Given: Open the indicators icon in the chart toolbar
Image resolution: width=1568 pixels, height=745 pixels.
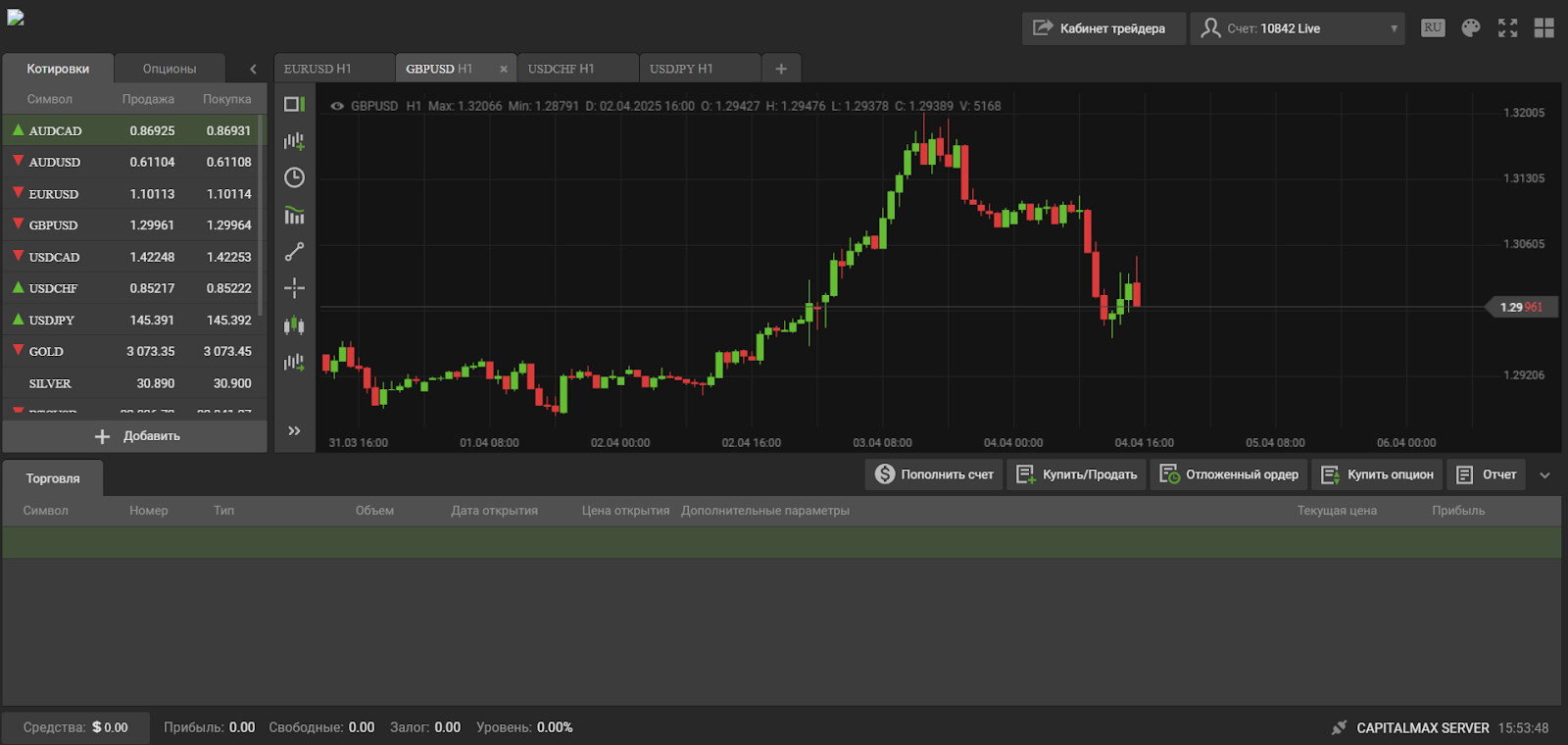Looking at the screenshot, I should tap(294, 215).
